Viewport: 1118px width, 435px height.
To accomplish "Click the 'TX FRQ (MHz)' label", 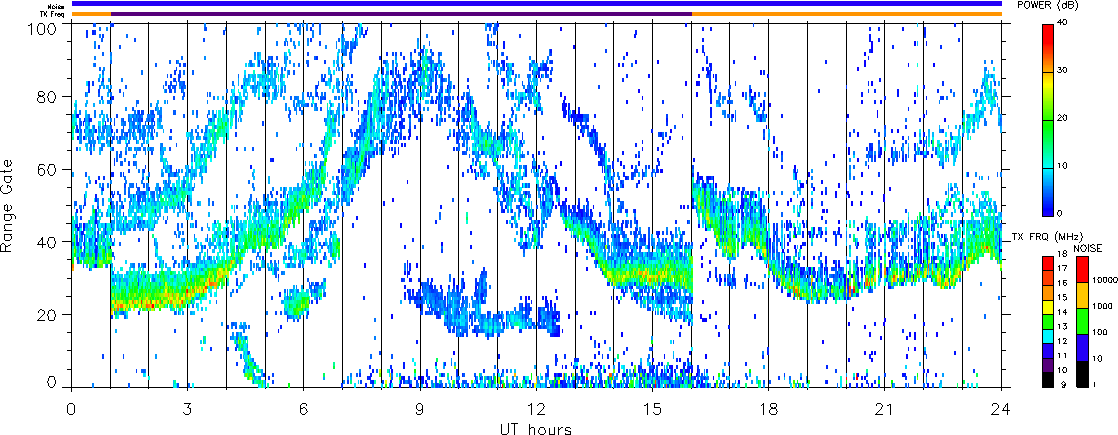I will pos(1046,236).
